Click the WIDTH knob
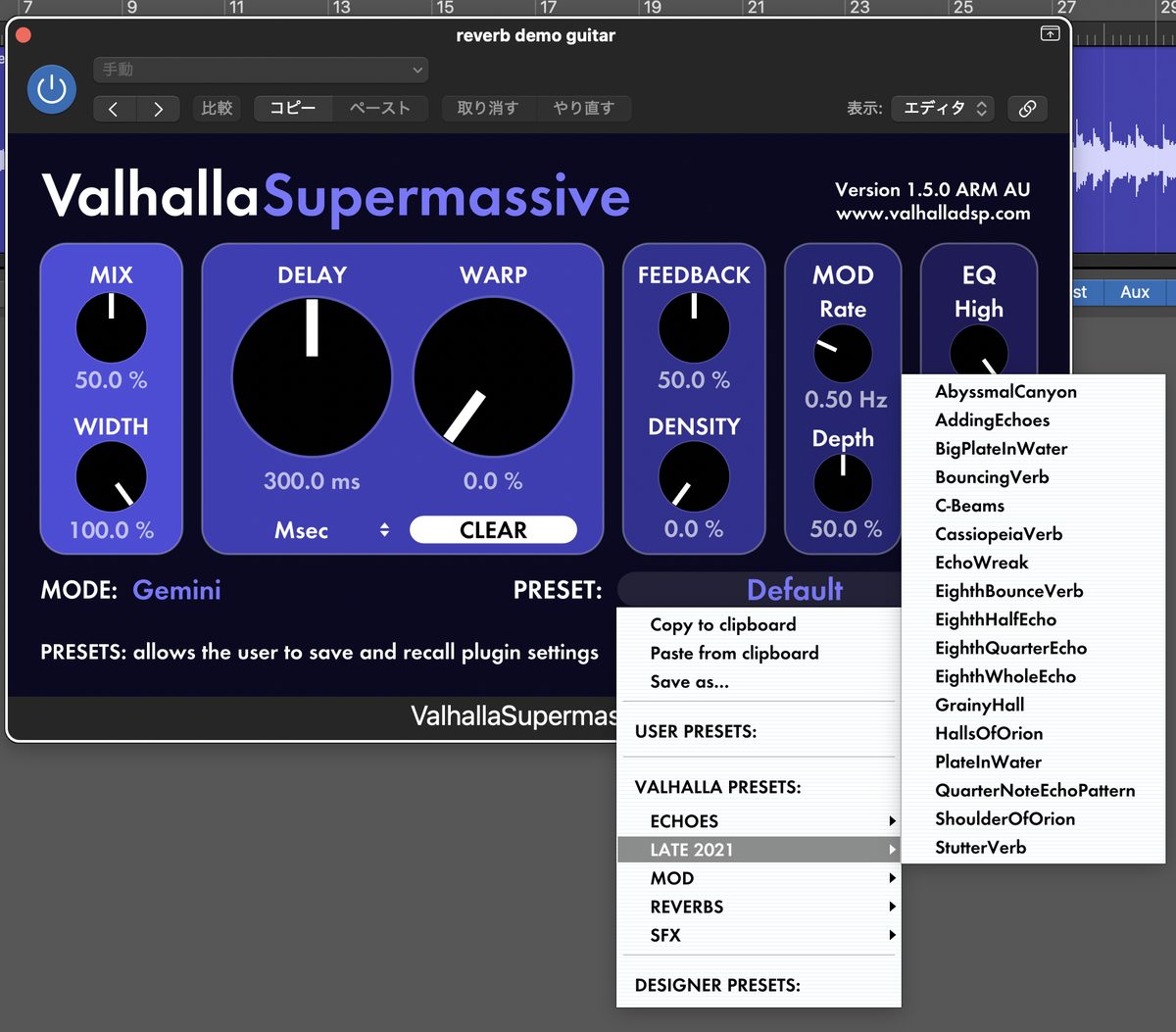Viewport: 1176px width, 1032px height. [x=111, y=477]
